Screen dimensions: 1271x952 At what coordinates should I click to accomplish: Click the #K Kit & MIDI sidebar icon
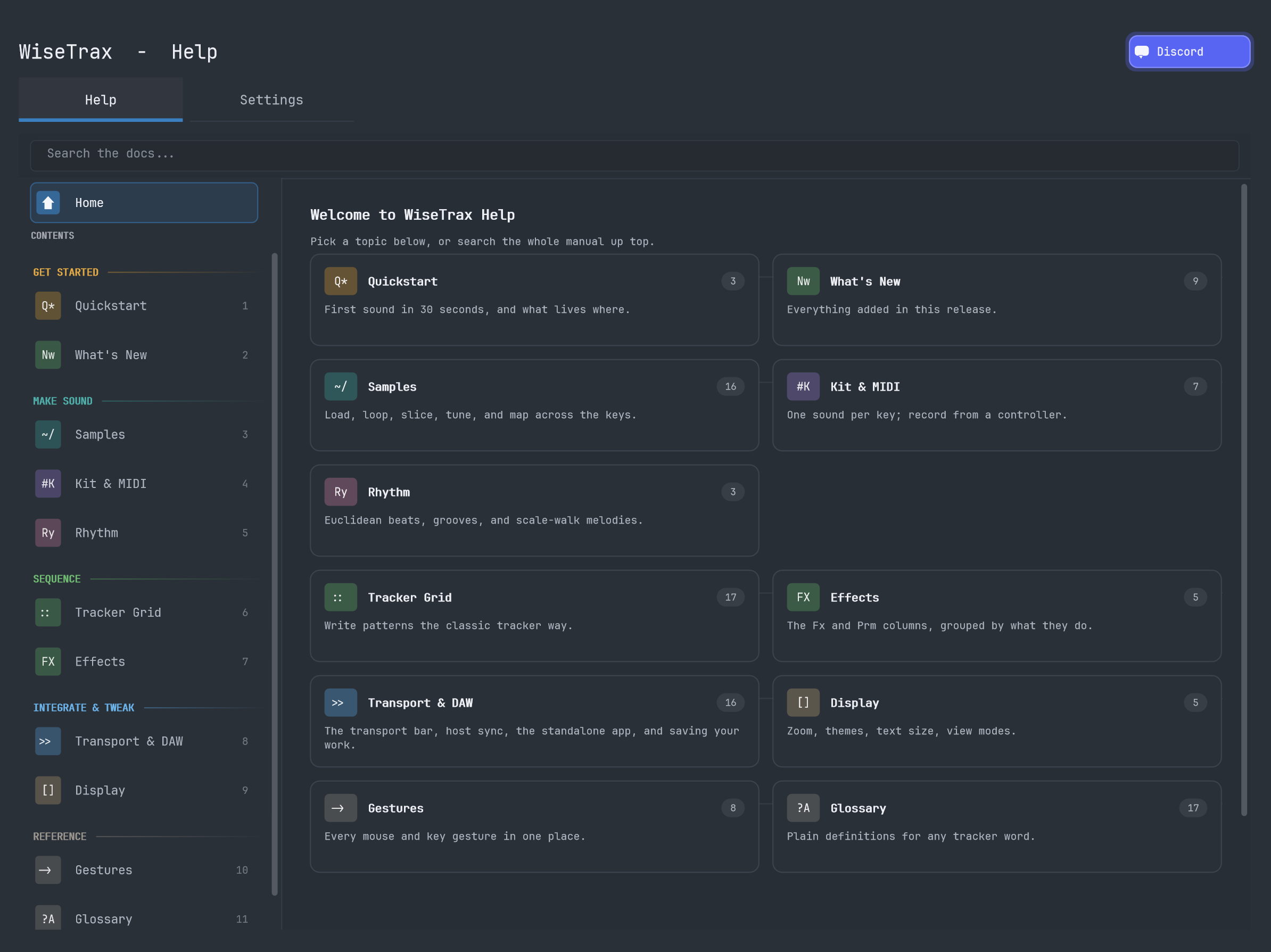pos(48,484)
